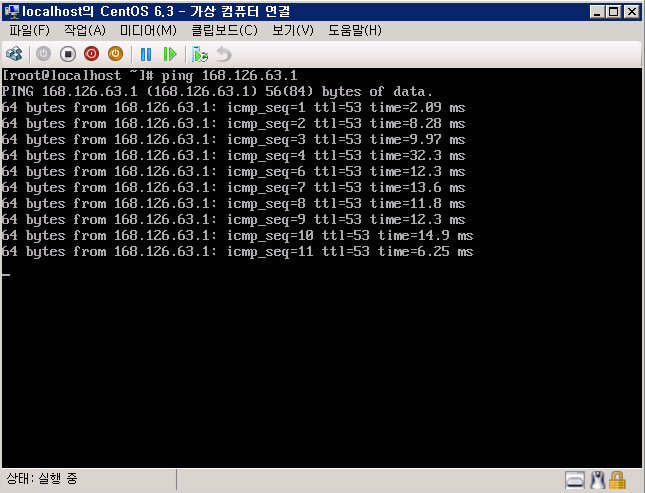Minimize the virtual machine connection window

(x=597, y=12)
